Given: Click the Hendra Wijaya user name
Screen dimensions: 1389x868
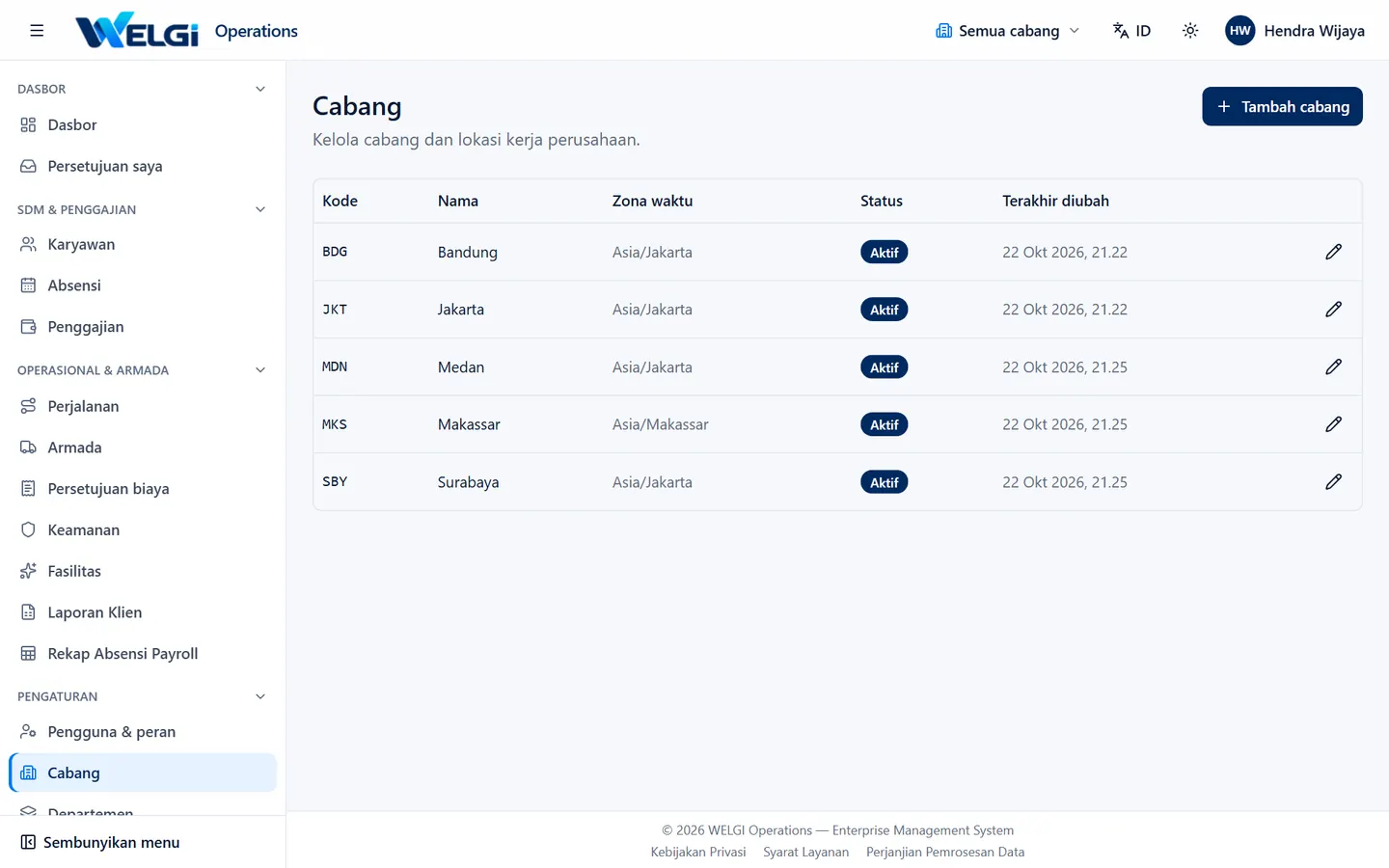Looking at the screenshot, I should point(1314,31).
